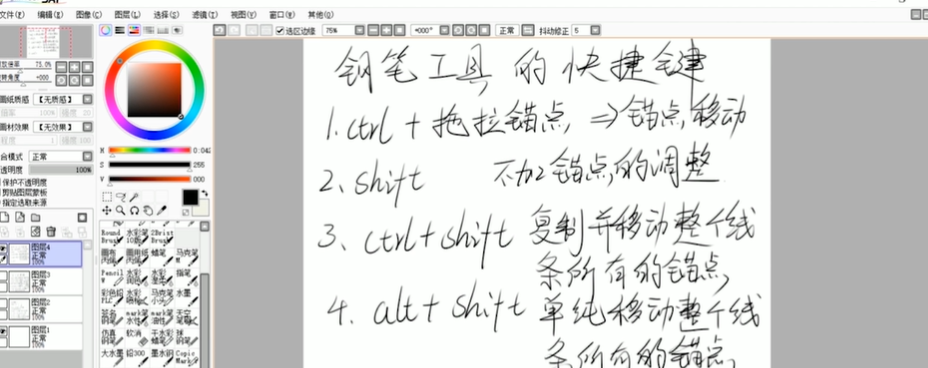Open the 图层 menu
Image resolution: width=928 pixels, height=368 pixels.
[x=127, y=15]
